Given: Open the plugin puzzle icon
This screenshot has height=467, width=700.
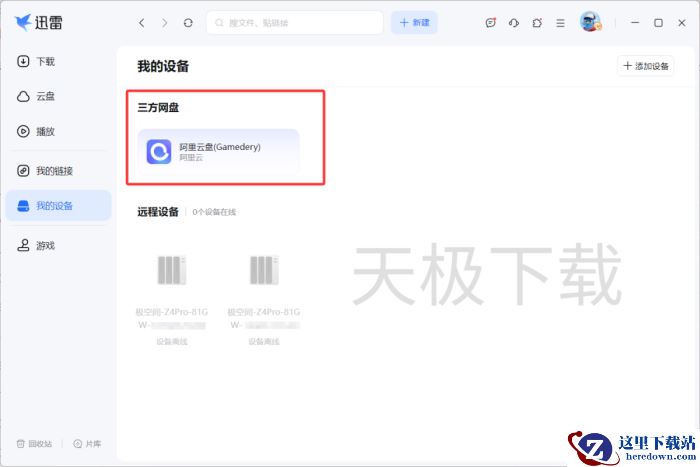Looking at the screenshot, I should pos(537,23).
